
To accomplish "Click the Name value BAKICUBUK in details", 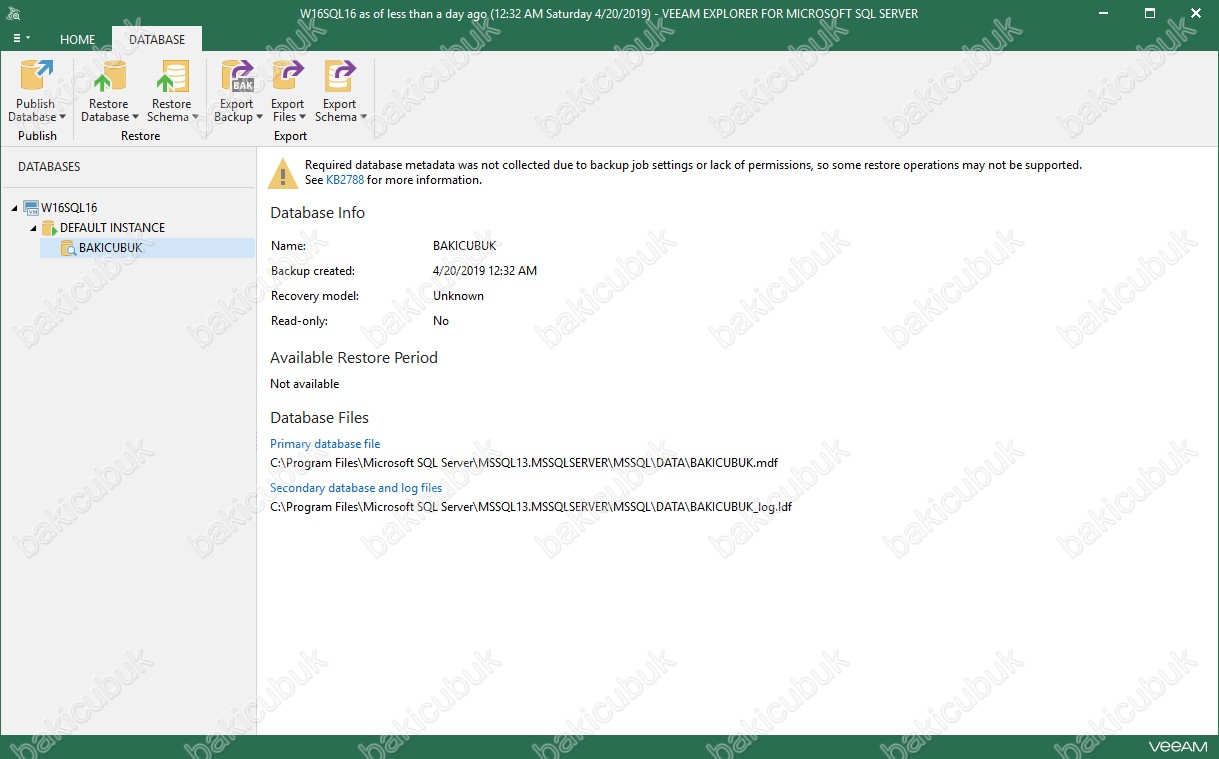I will 465,246.
